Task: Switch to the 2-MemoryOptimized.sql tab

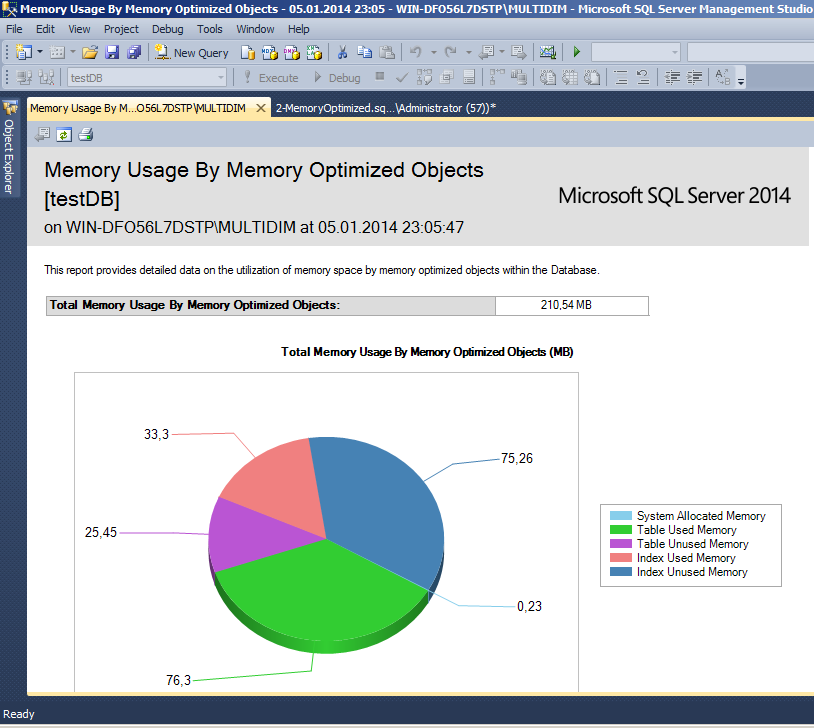Action: pyautogui.click(x=386, y=108)
